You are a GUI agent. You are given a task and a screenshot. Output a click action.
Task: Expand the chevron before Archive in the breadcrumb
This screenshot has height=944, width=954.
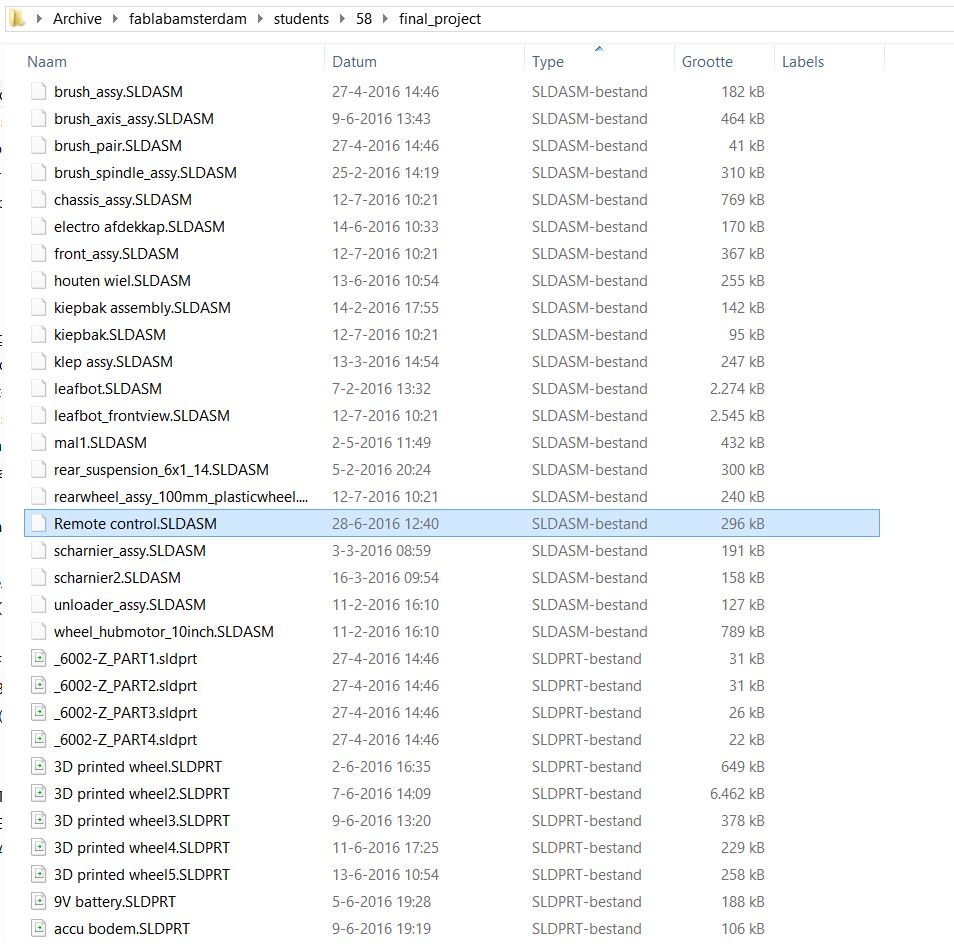(x=39, y=19)
